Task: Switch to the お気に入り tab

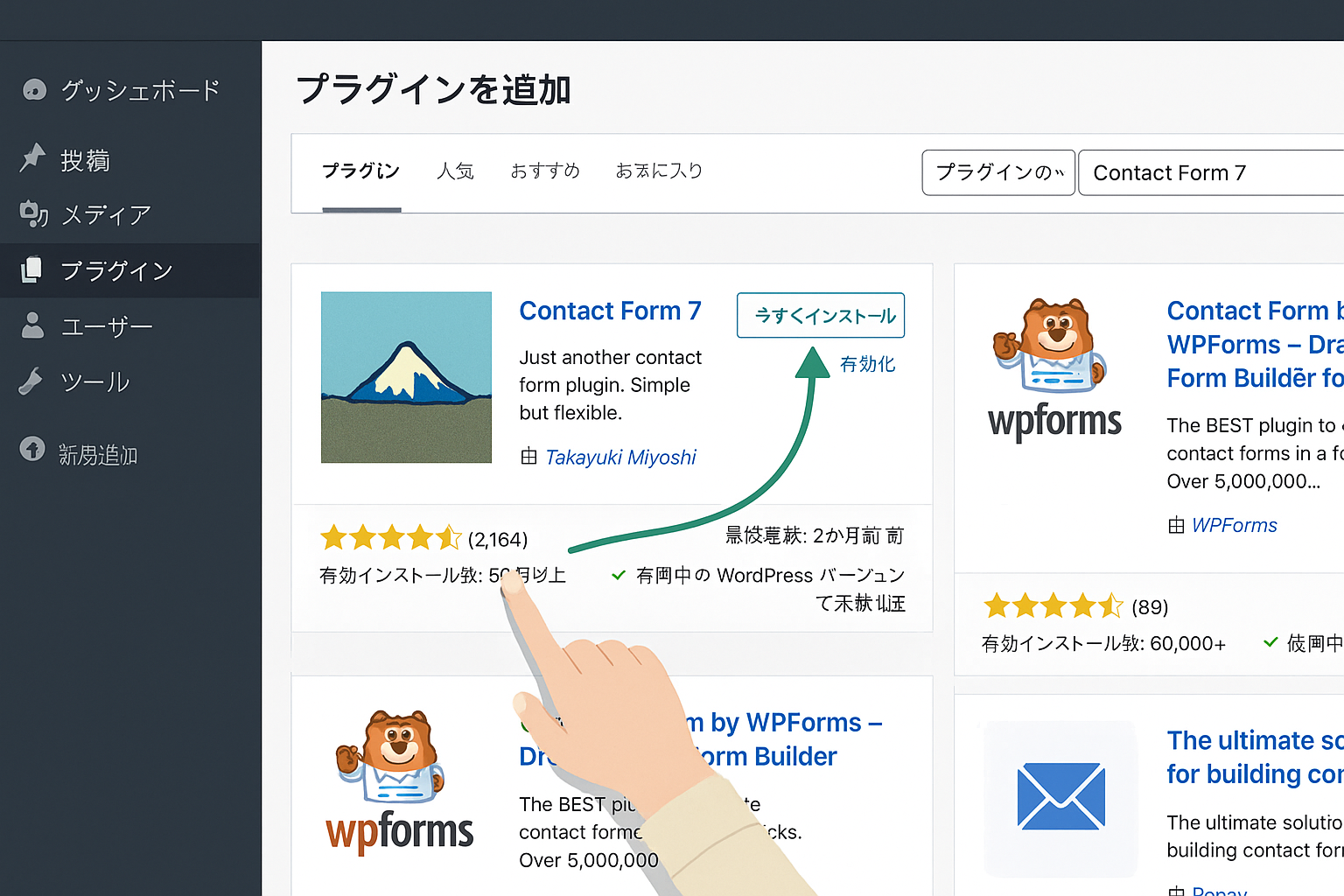Action: click(659, 171)
